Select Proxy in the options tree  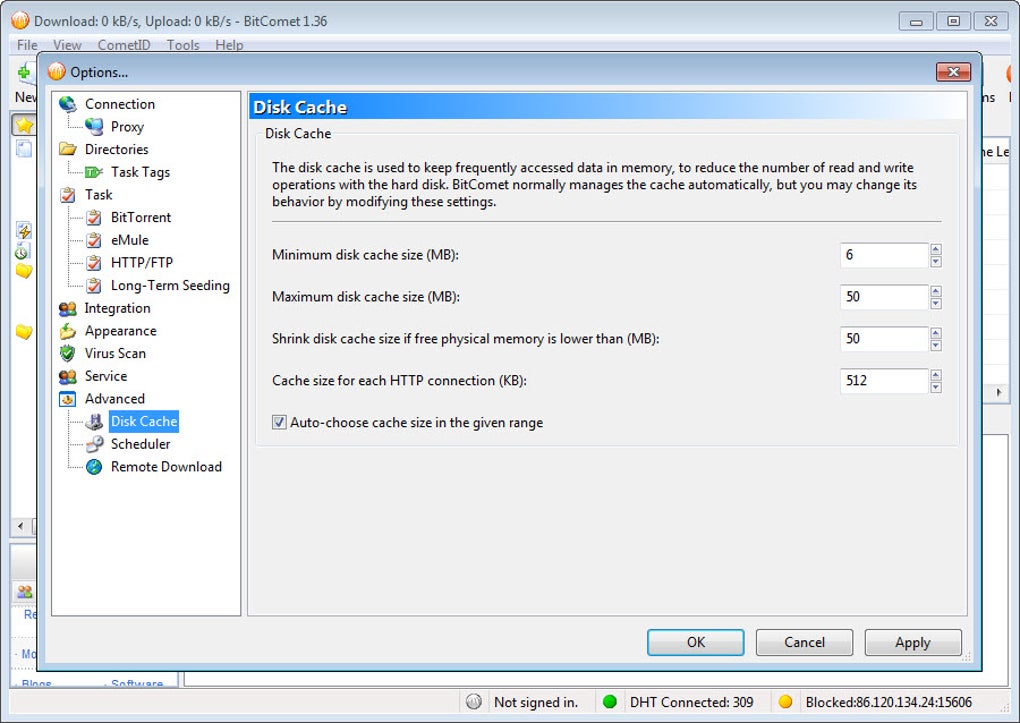pos(127,127)
